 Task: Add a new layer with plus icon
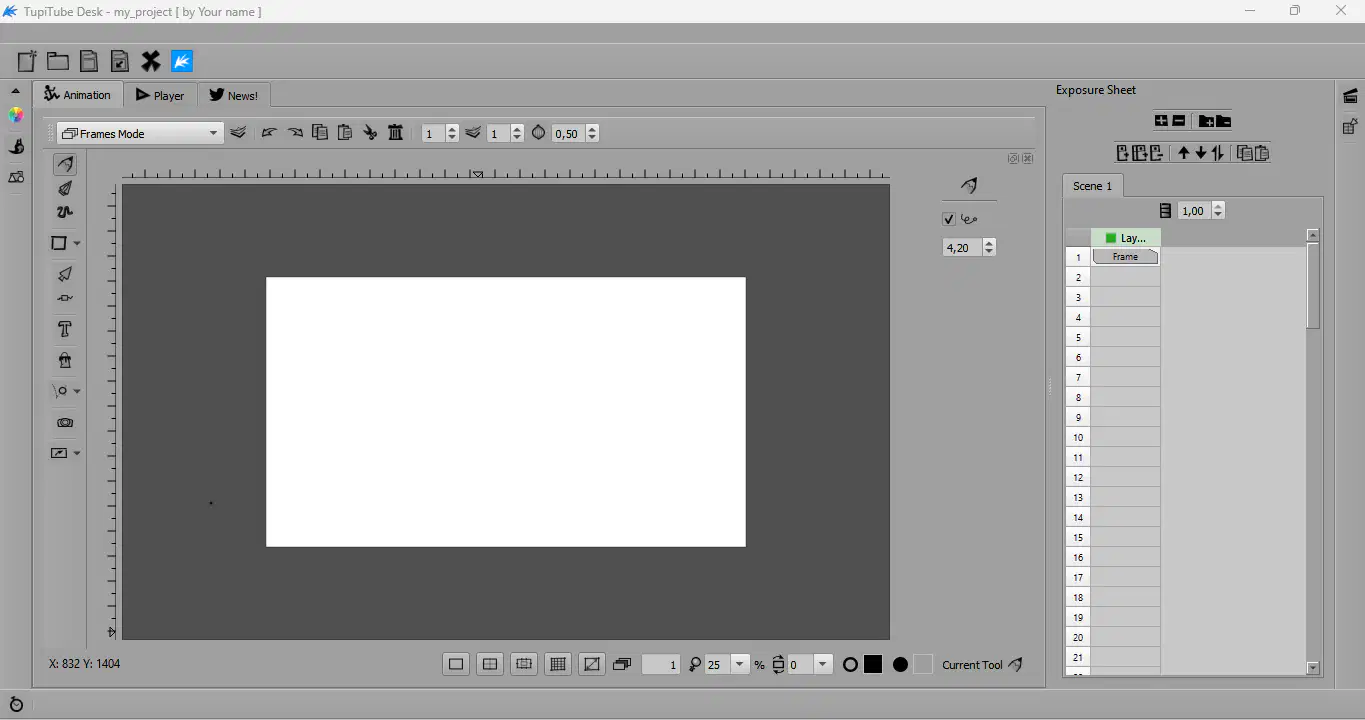1161,121
